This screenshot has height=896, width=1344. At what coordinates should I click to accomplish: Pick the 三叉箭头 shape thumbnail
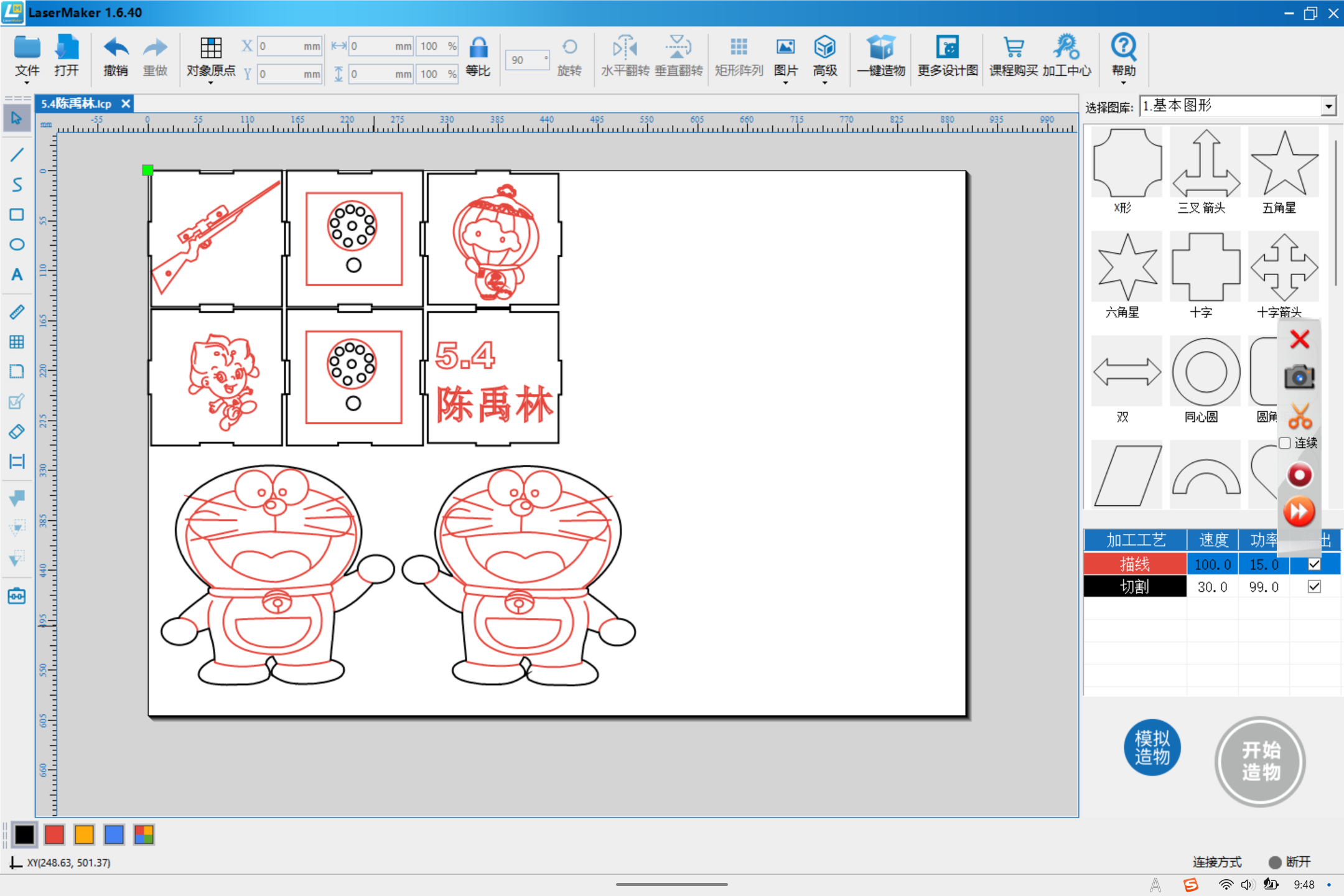pos(1206,164)
